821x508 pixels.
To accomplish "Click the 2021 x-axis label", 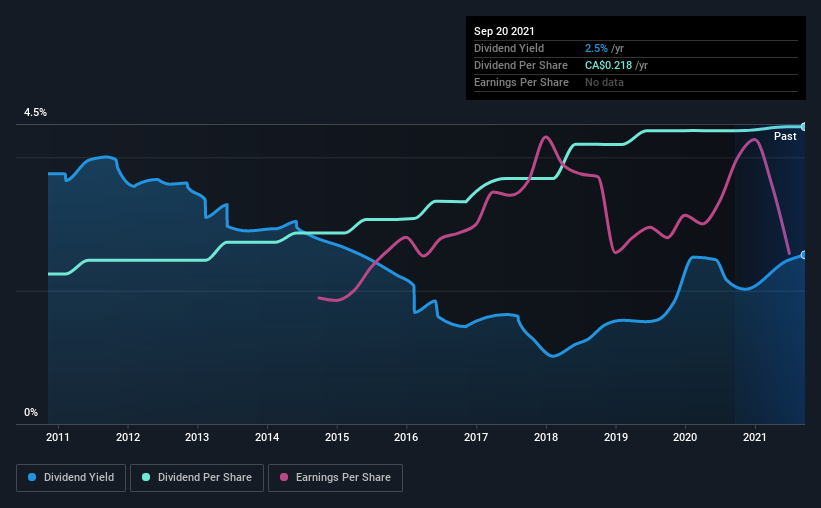I will [x=755, y=437].
